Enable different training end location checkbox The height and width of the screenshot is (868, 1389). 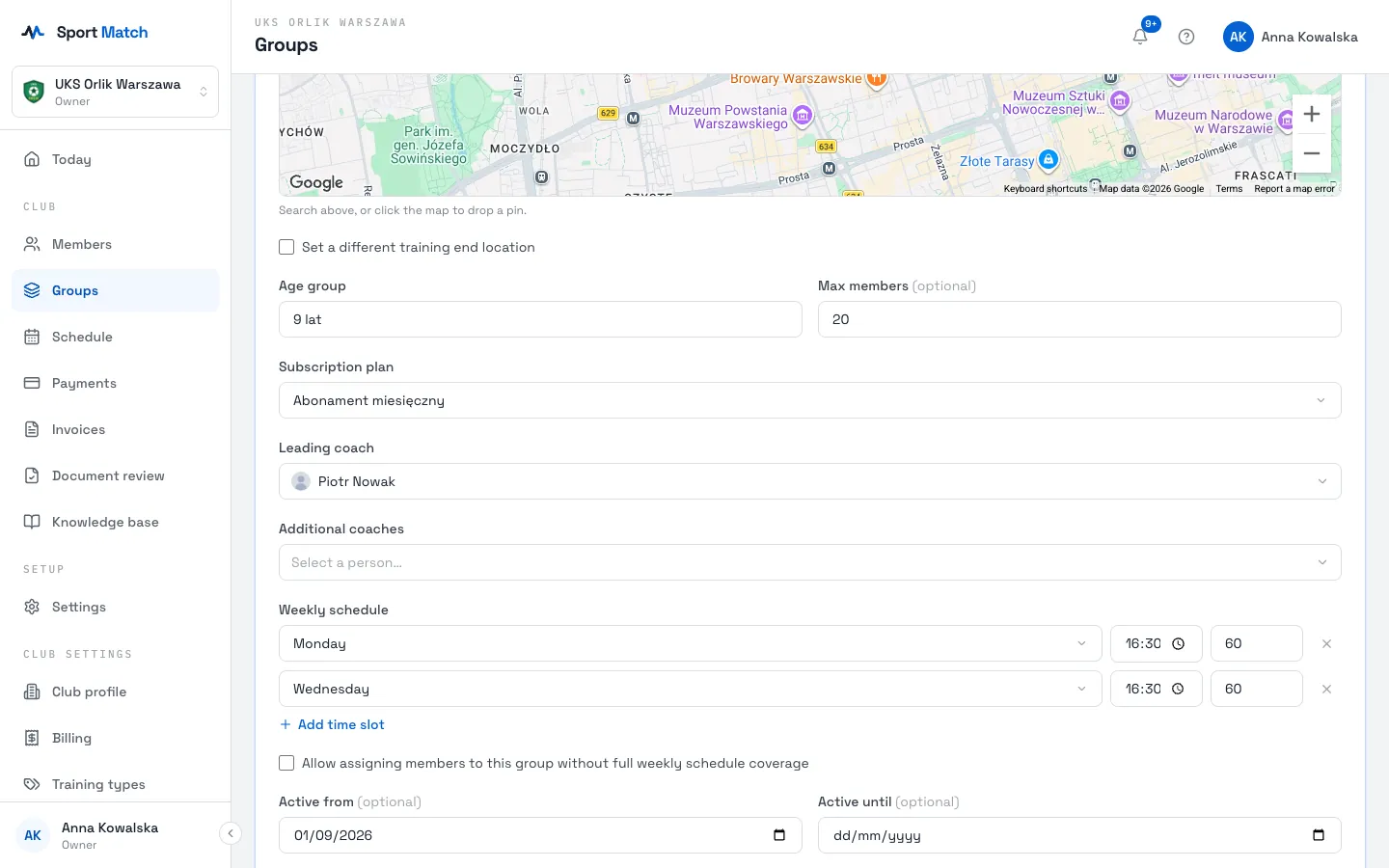pos(286,247)
